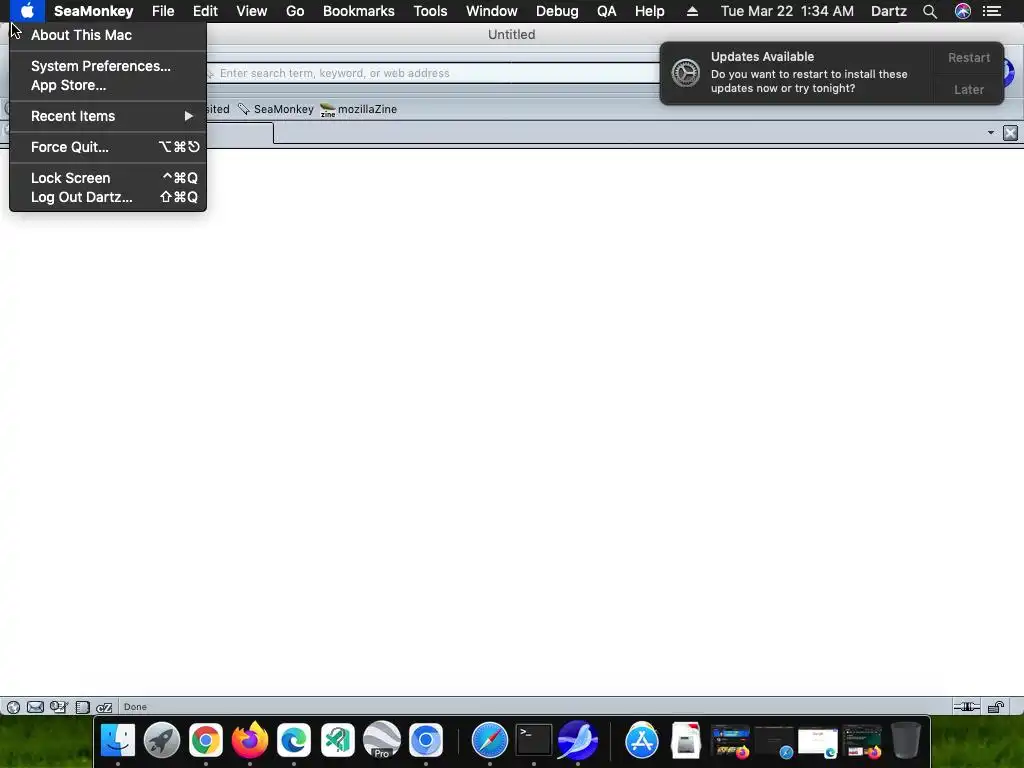Open Spotlight search magnifier
The image size is (1024, 768).
(x=929, y=11)
